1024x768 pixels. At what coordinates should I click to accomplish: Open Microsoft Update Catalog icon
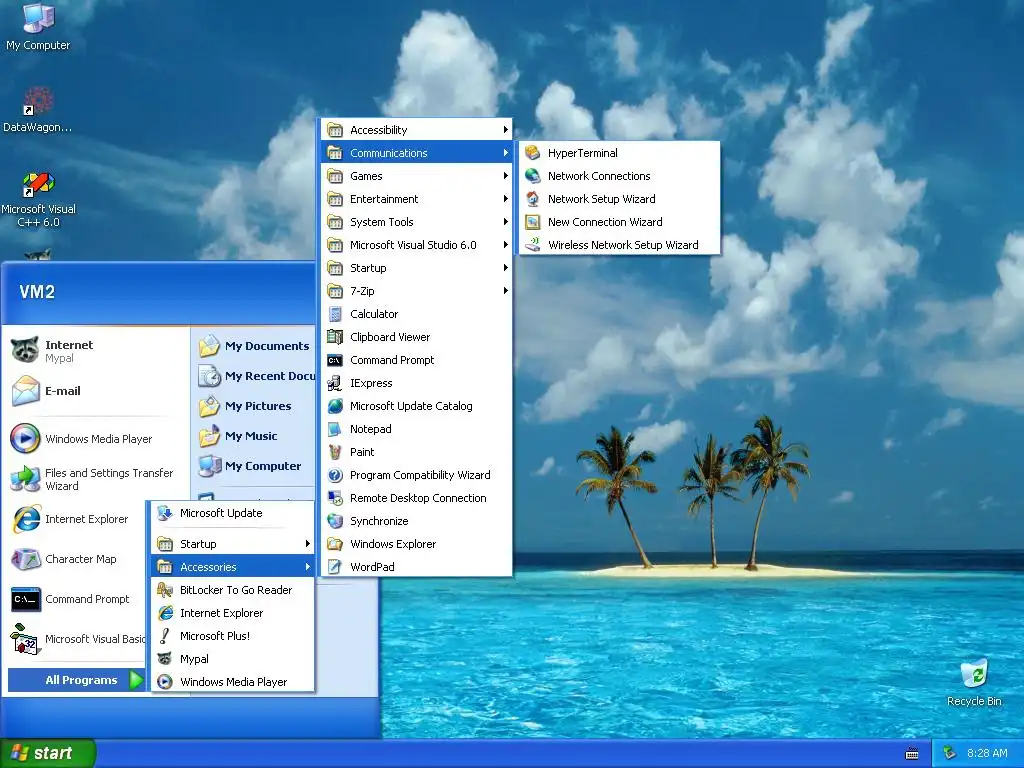335,406
